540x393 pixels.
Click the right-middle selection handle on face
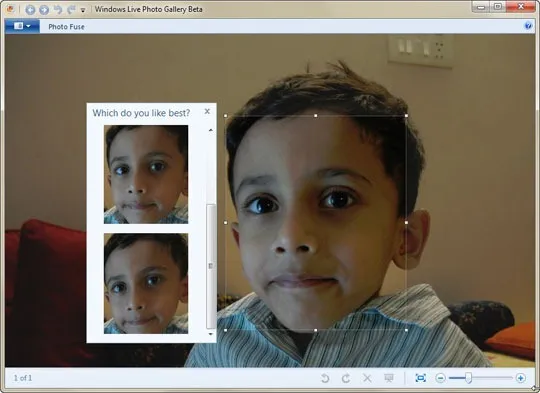coord(406,223)
